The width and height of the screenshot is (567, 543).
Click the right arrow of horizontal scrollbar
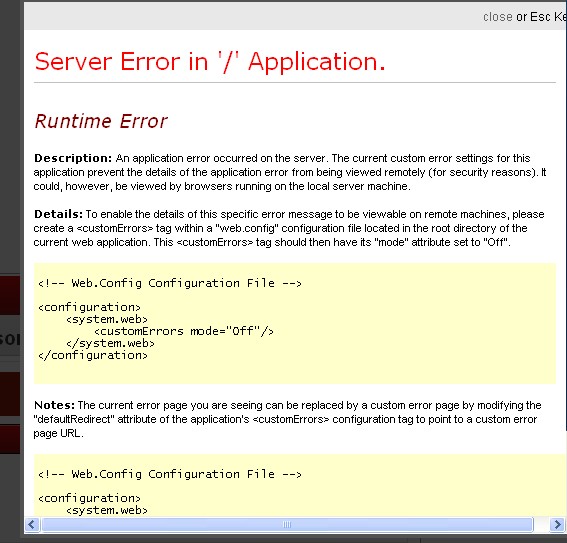pos(557,524)
